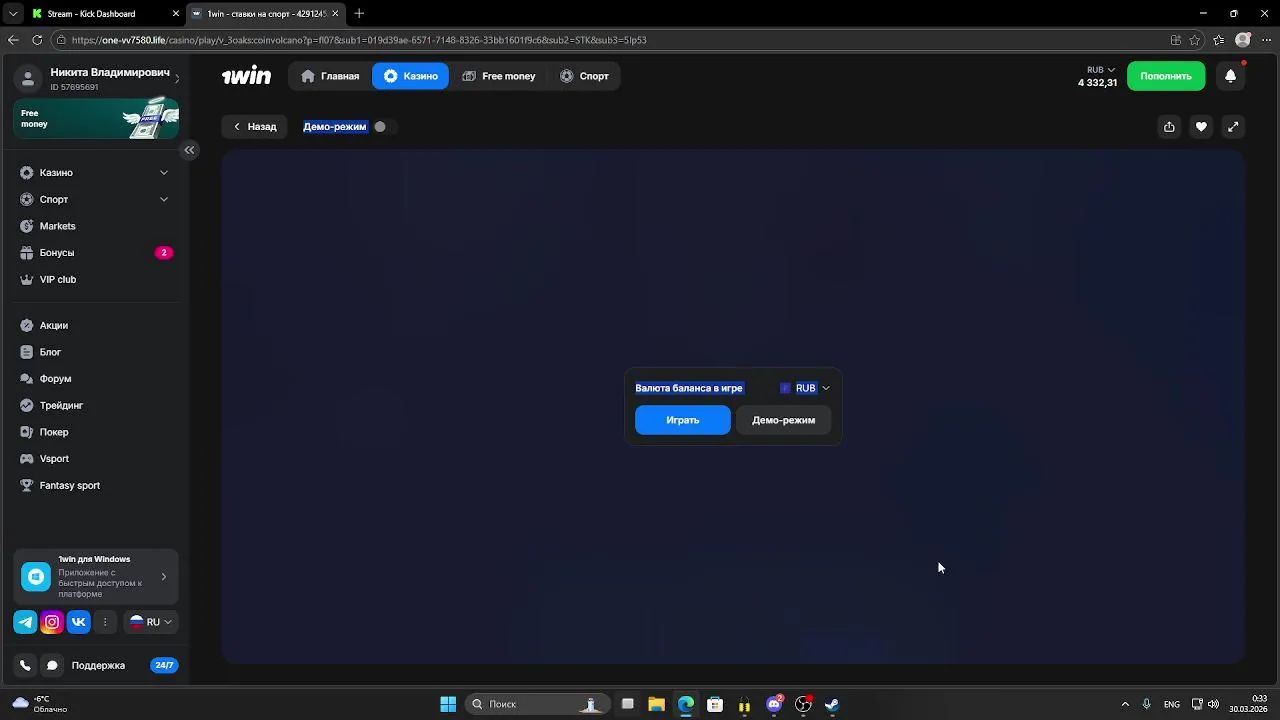Select the Спорт top navigation tab

(x=584, y=76)
